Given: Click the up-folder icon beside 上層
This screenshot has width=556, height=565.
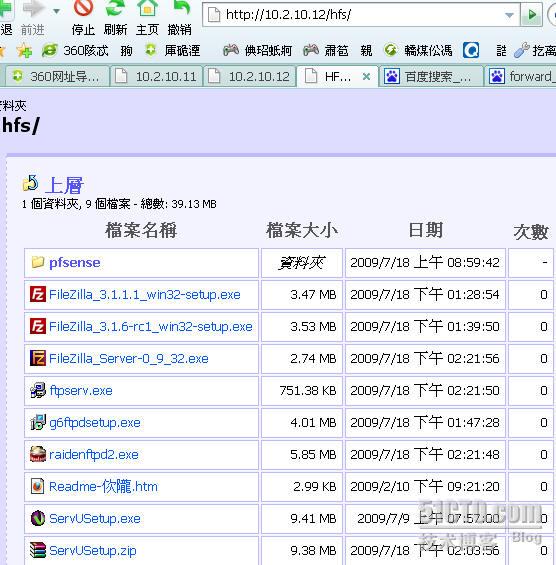Looking at the screenshot, I should tap(30, 183).
